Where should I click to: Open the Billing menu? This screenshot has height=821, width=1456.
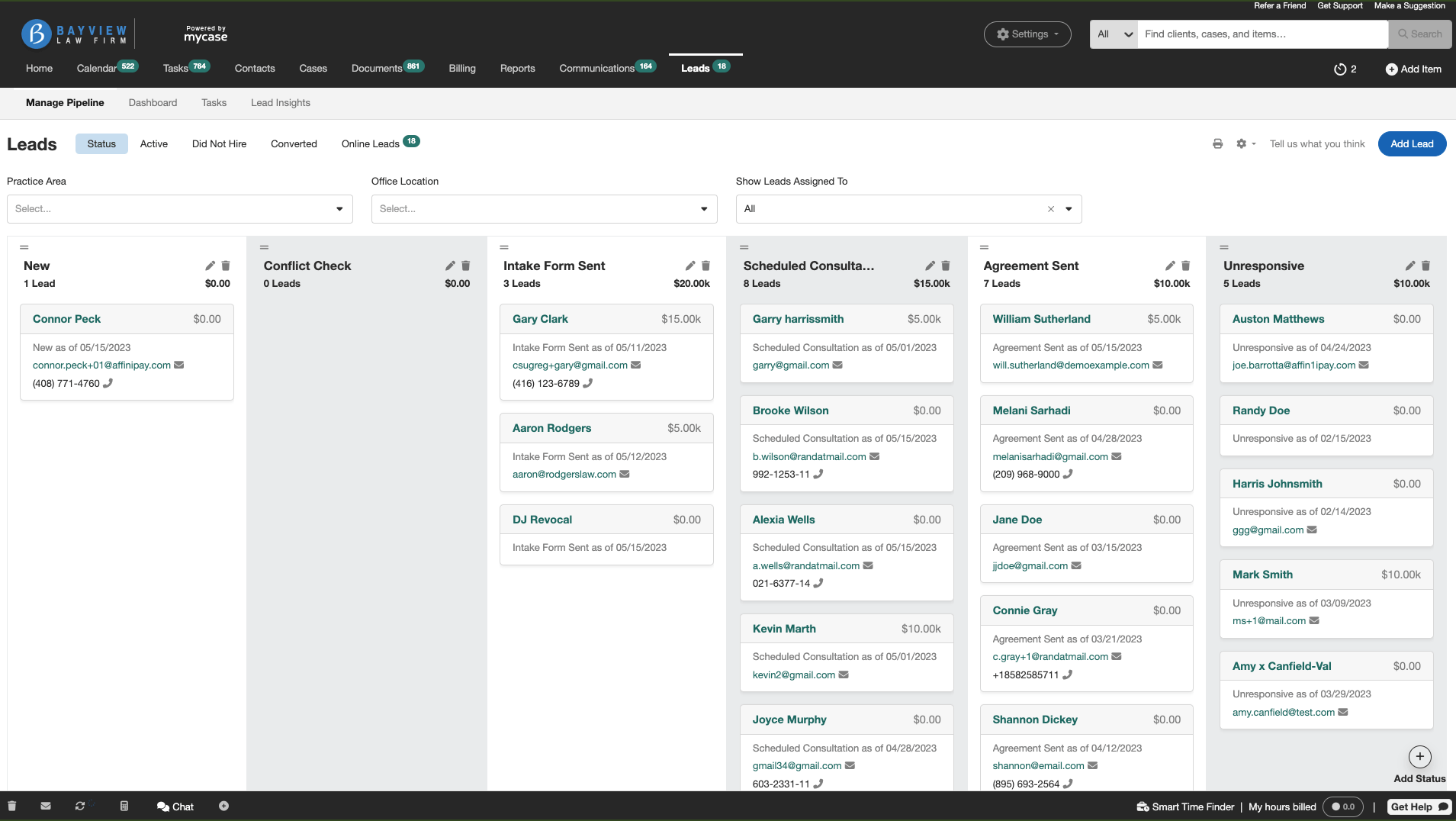click(x=462, y=68)
